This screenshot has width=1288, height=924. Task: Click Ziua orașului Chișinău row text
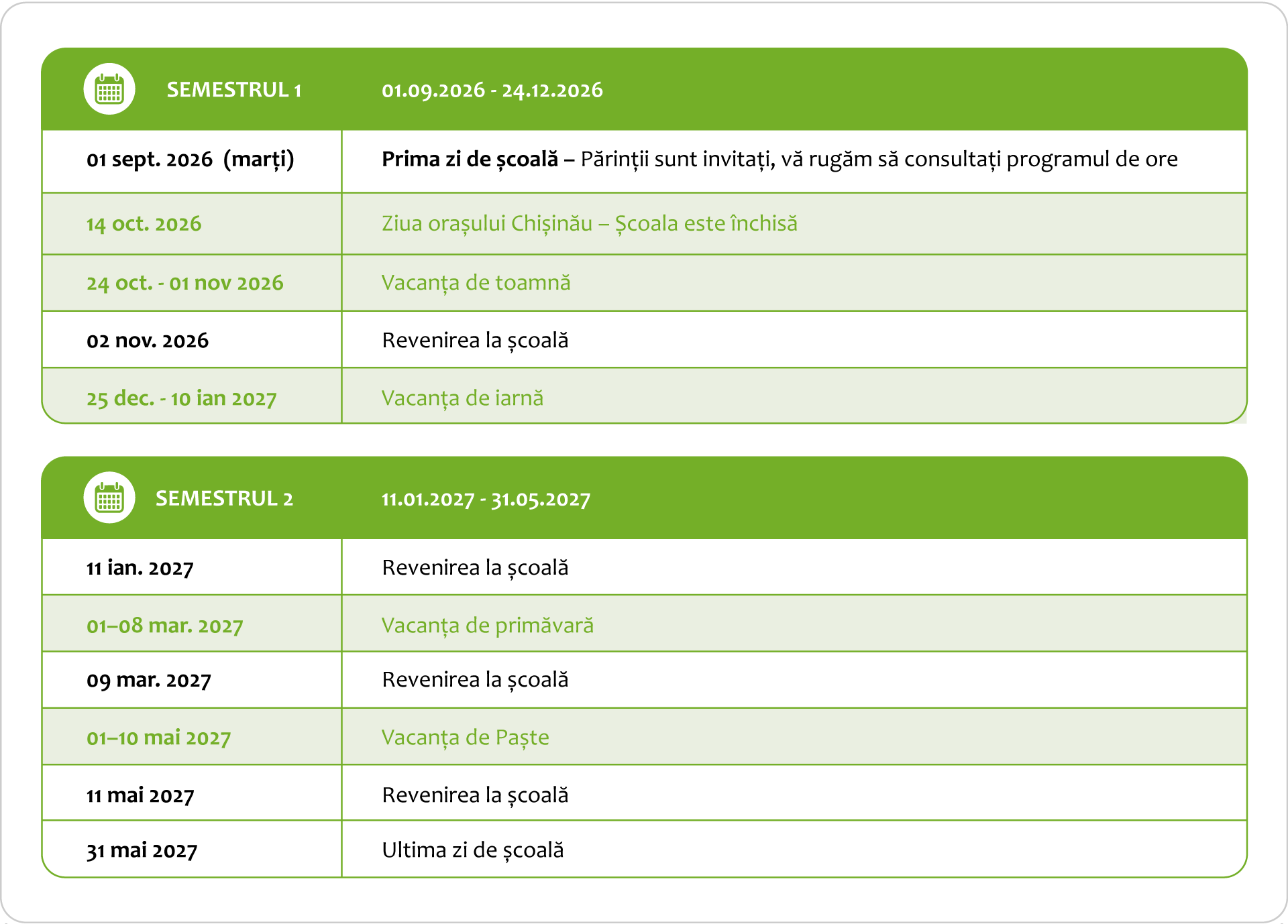pos(590,223)
